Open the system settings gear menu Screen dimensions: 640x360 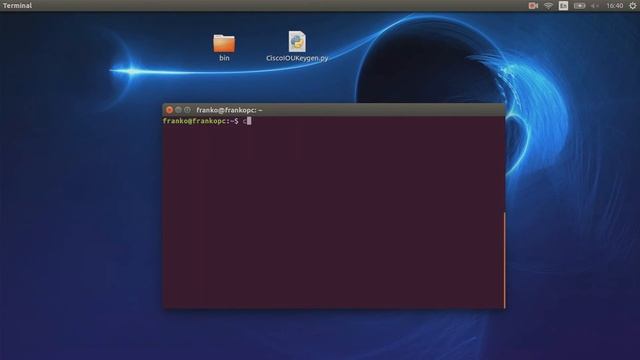point(633,6)
